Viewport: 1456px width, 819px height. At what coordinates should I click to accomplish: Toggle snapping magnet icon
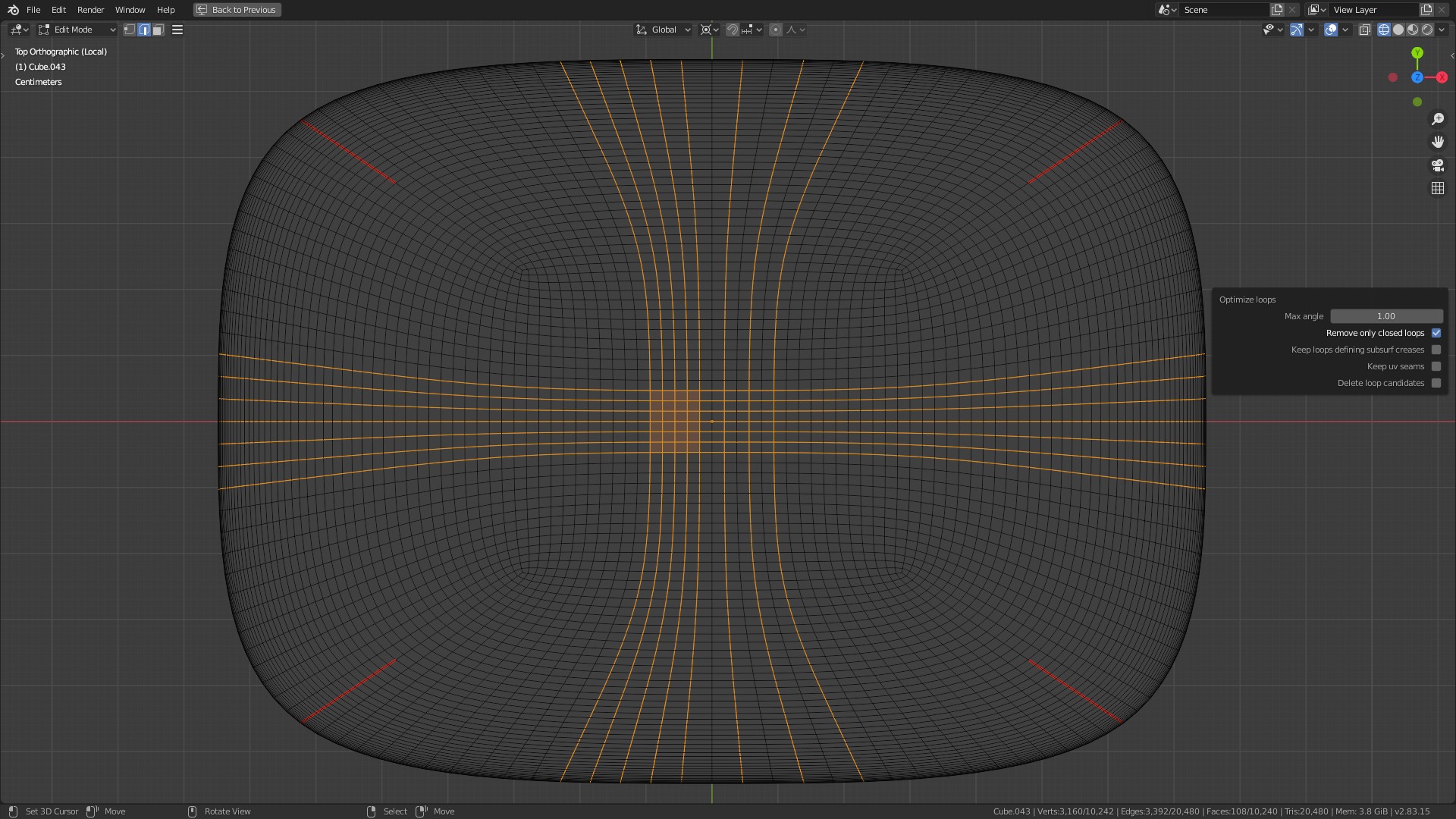coord(732,30)
